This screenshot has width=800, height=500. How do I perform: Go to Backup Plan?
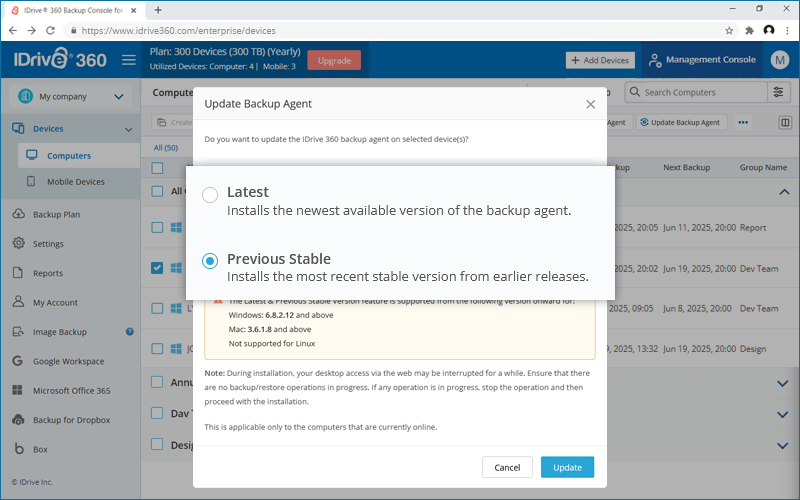coord(56,214)
